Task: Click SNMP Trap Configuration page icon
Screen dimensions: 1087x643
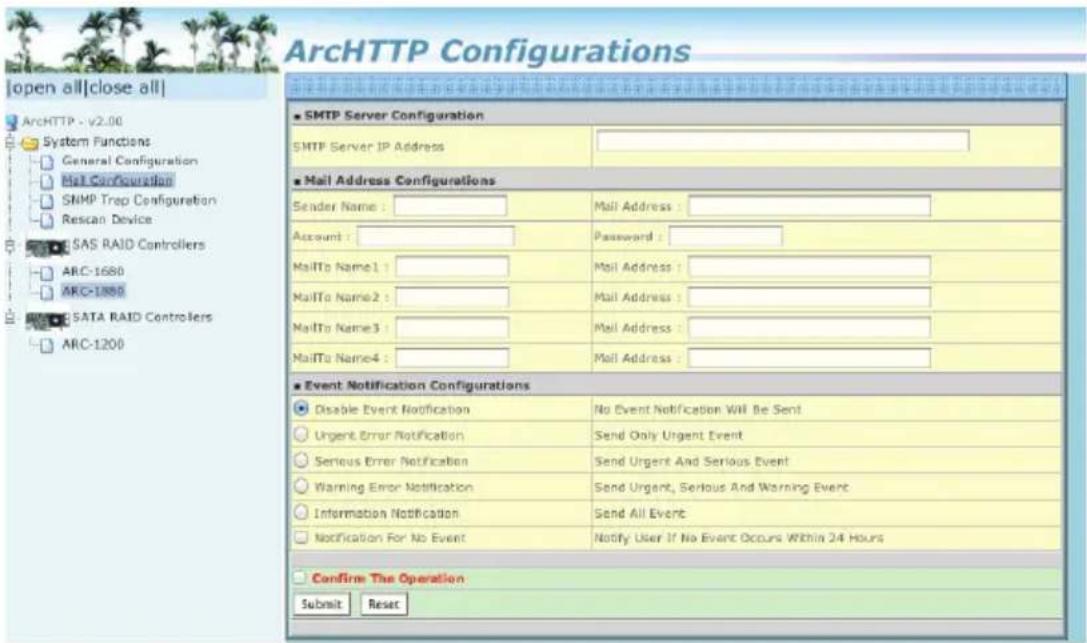Action: point(46,201)
